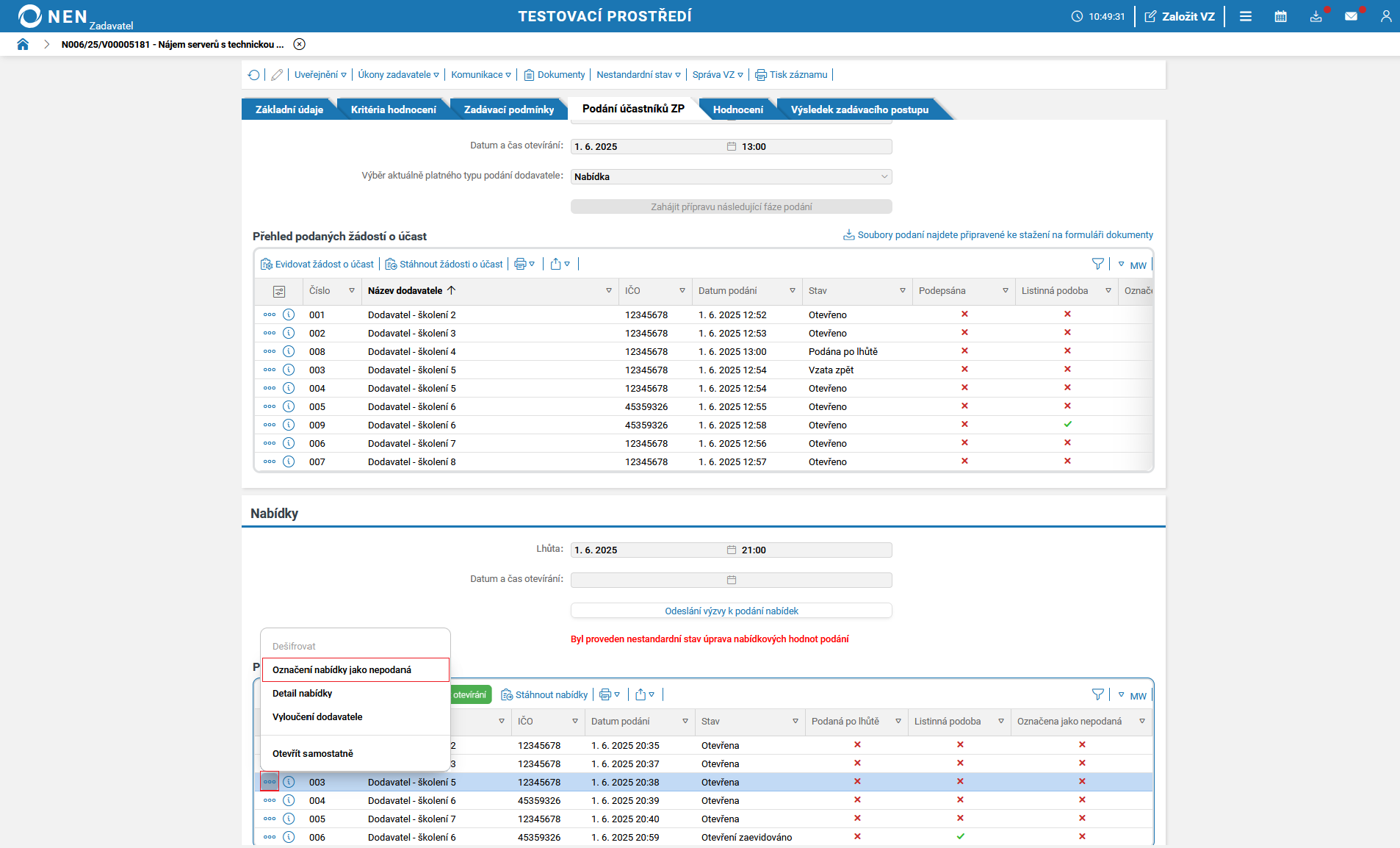Click Odeslání výzvy k podání nabídek button
This screenshot has height=848, width=1400.
pyautogui.click(x=731, y=611)
